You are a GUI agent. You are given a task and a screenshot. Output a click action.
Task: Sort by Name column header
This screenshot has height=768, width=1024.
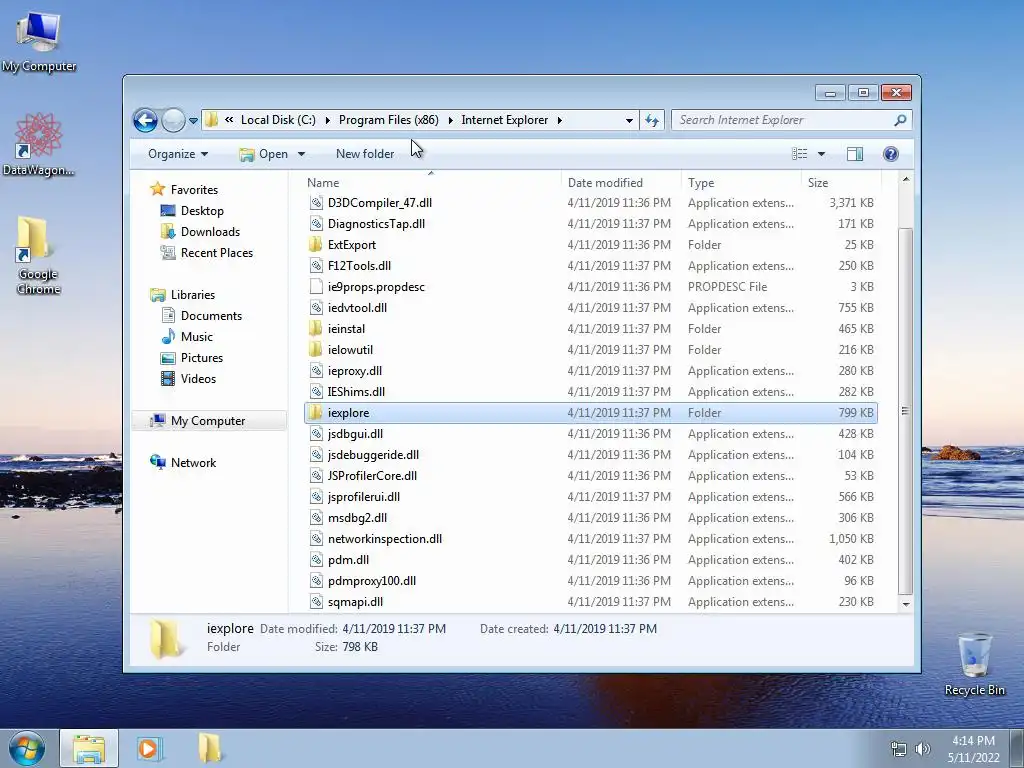tap(323, 183)
